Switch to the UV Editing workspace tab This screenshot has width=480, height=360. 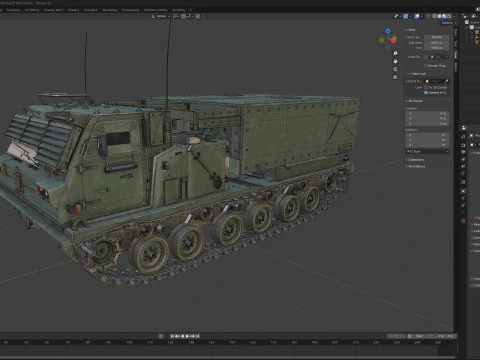click(x=32, y=10)
